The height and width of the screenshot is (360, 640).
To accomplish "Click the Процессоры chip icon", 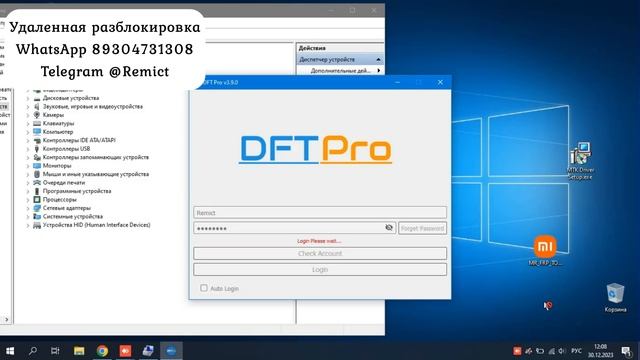I will 37,200.
